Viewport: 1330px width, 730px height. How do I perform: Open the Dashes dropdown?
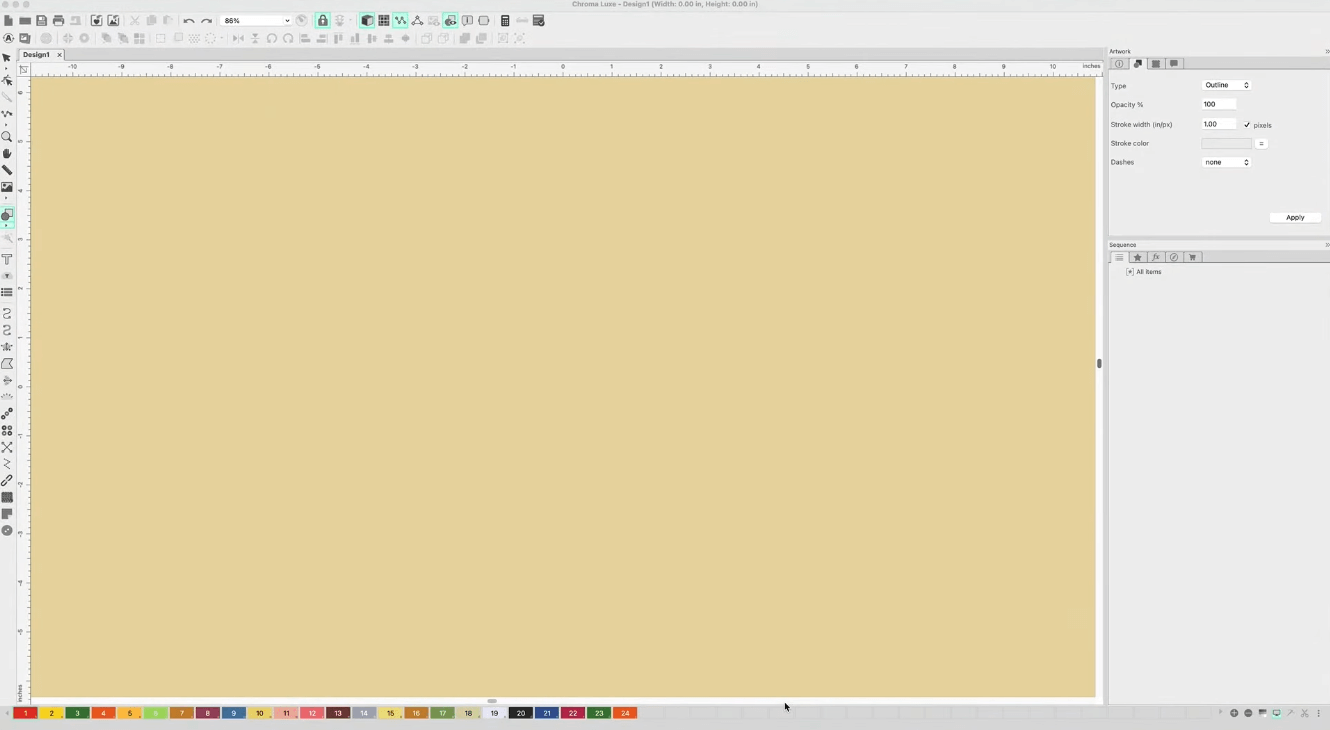pyautogui.click(x=1226, y=162)
